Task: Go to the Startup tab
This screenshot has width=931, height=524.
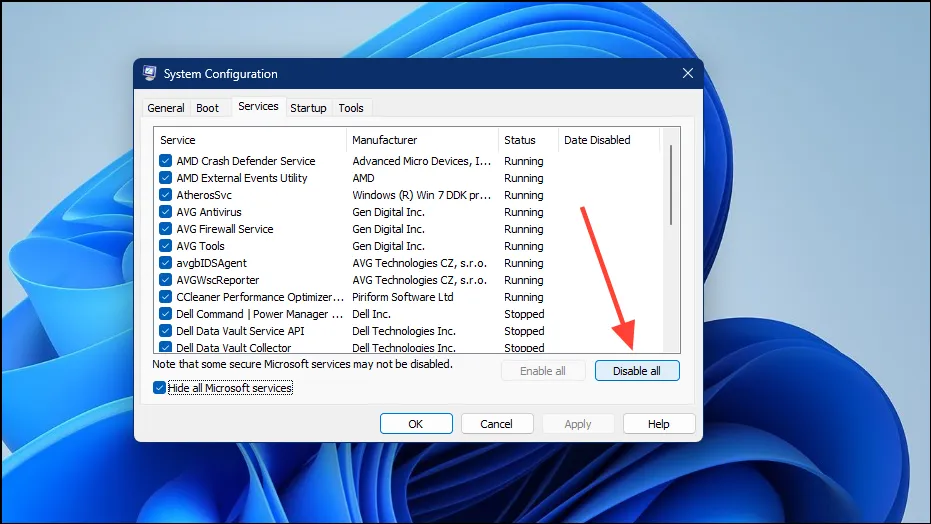Action: (x=308, y=108)
